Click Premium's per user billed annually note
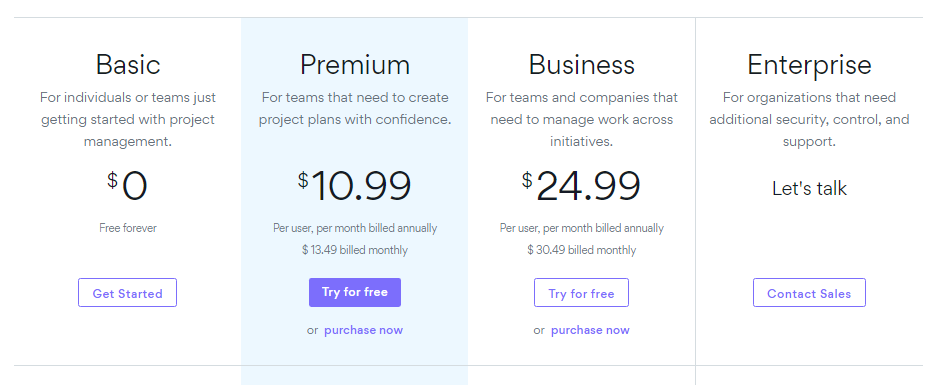935x385 pixels. pos(355,228)
